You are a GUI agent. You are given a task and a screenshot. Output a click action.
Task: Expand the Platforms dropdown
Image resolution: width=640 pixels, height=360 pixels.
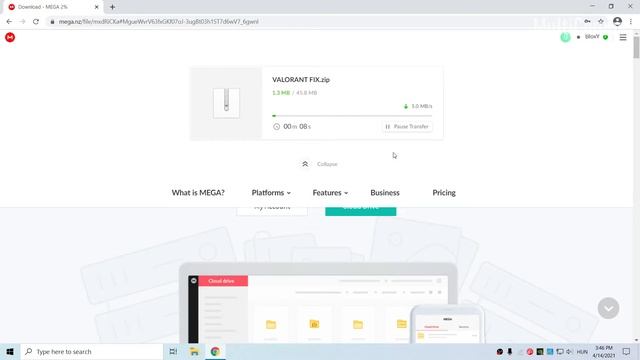(x=271, y=193)
